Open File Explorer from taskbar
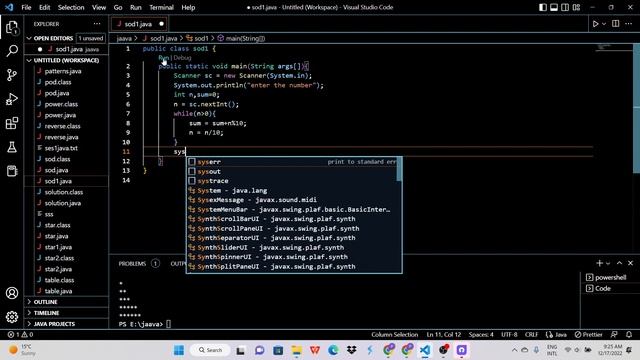This screenshot has height=360, width=640. pyautogui.click(x=297, y=350)
